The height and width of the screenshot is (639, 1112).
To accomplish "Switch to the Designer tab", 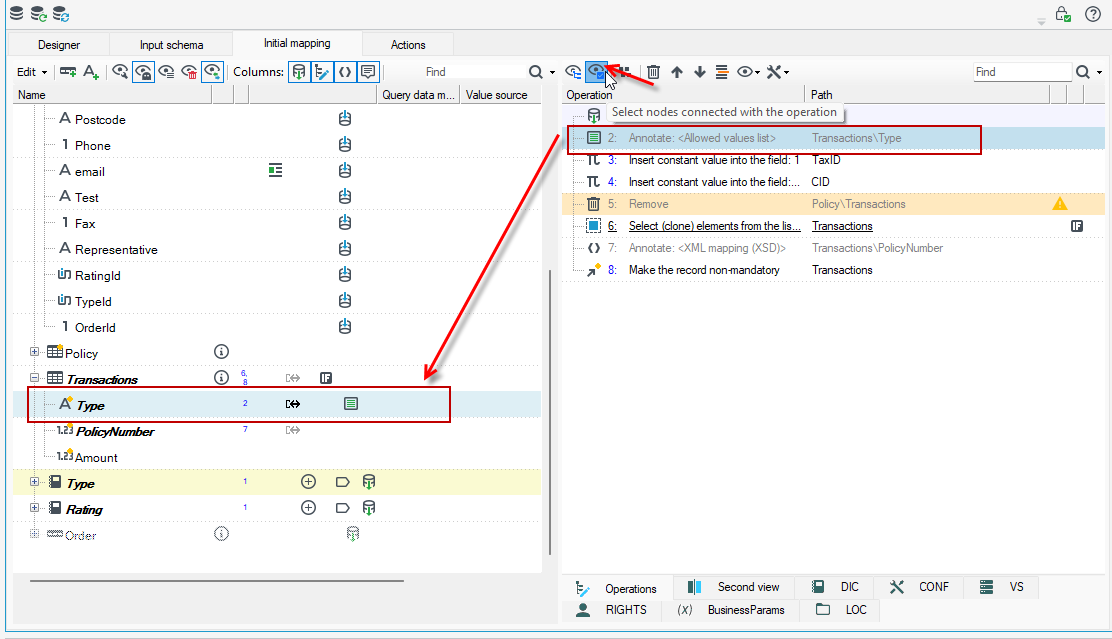I will pos(59,45).
